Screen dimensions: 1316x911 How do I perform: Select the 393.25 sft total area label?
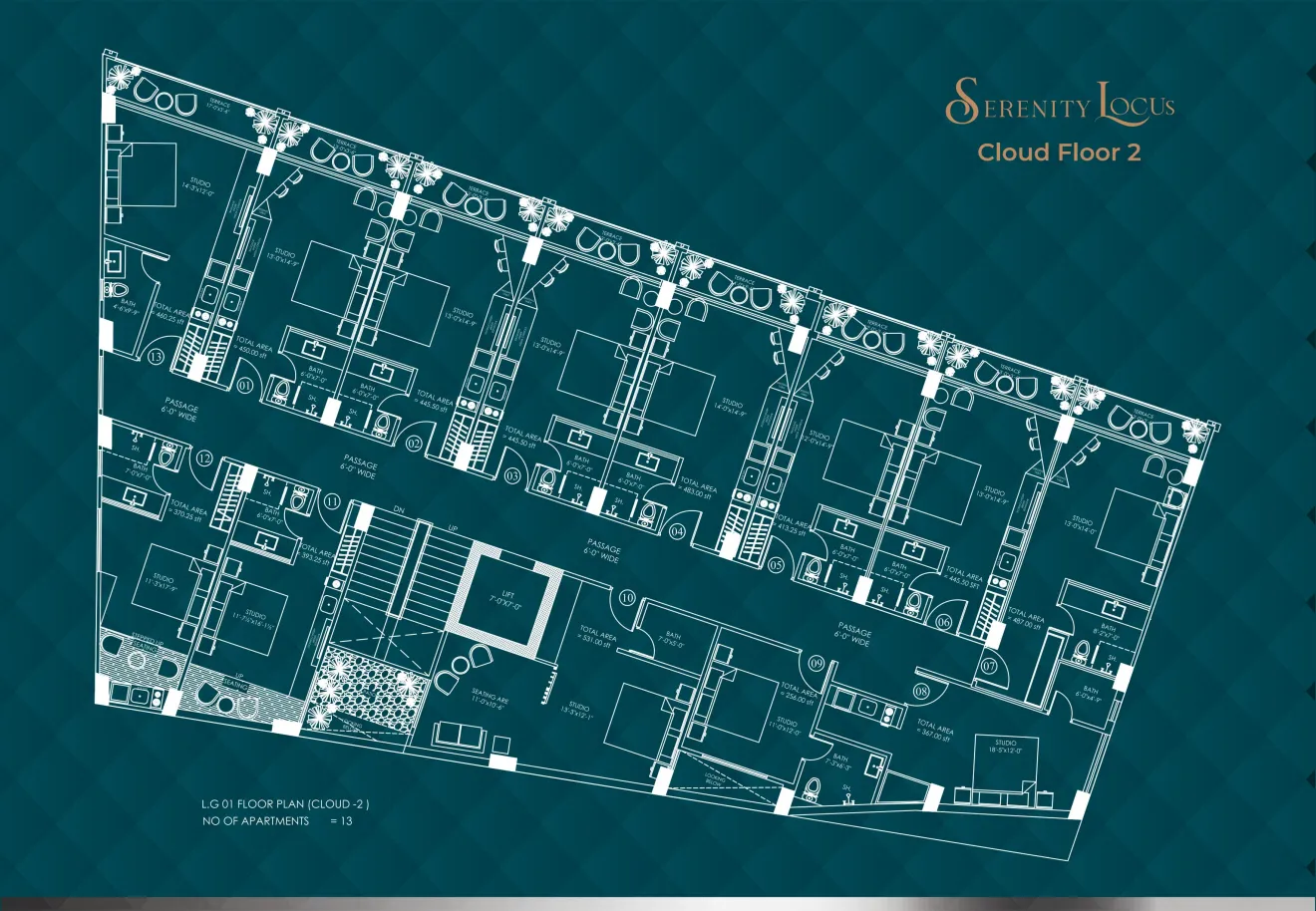tap(316, 554)
